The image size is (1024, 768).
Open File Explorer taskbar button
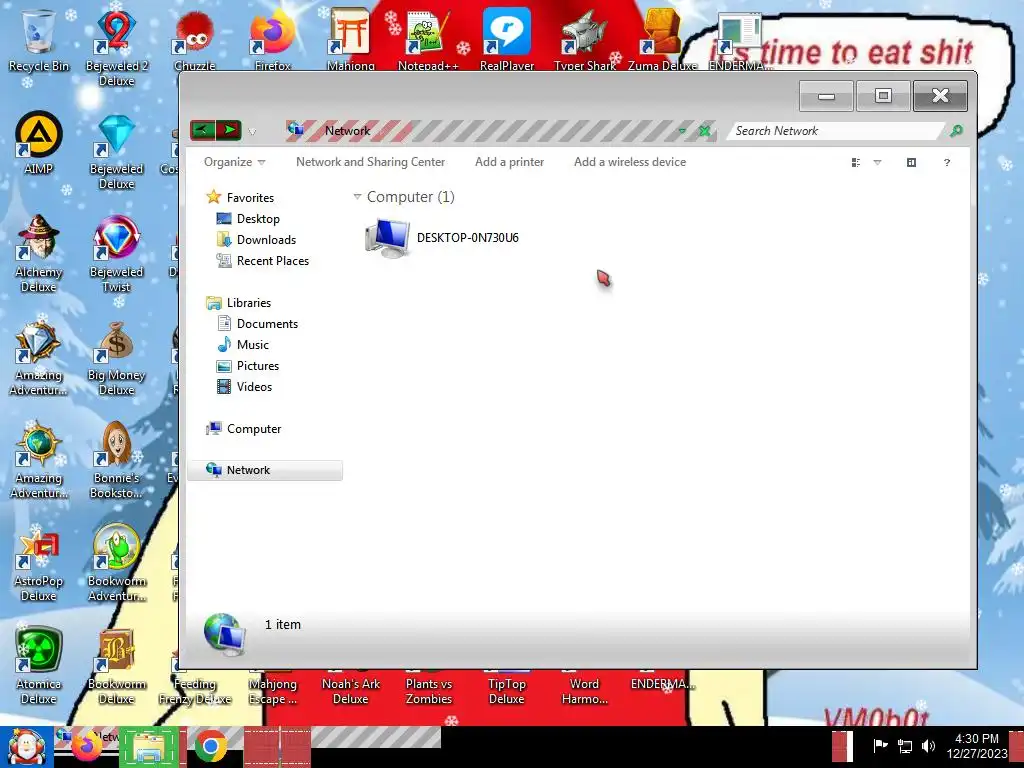149,746
